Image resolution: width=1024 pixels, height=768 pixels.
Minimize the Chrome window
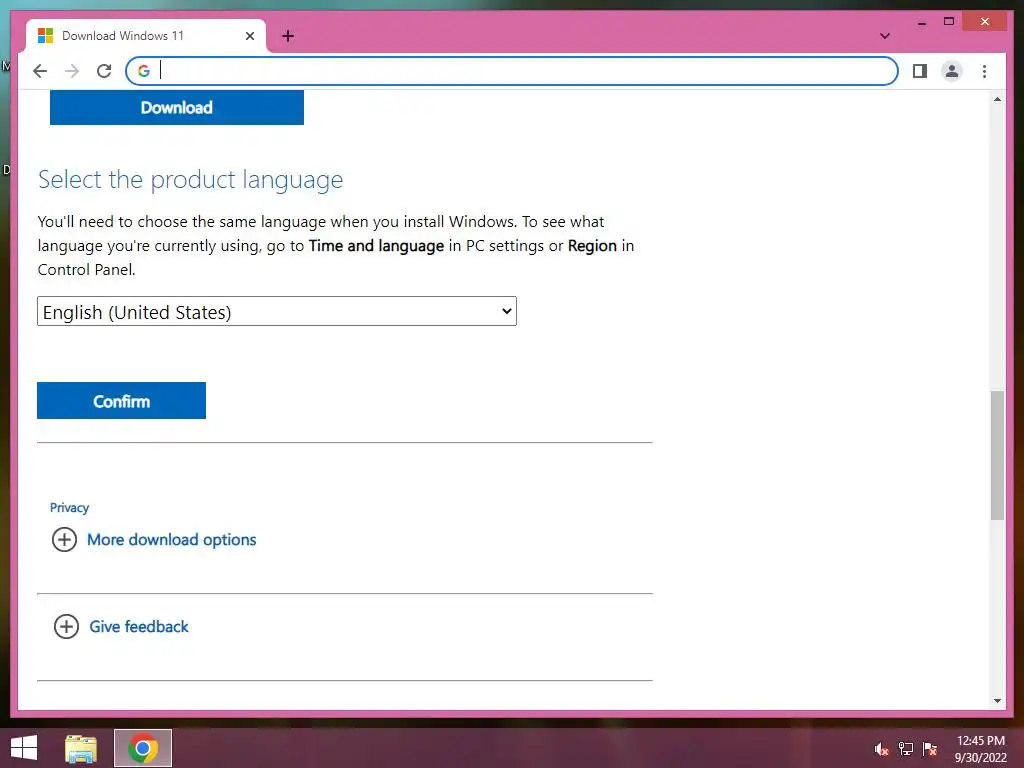click(921, 22)
